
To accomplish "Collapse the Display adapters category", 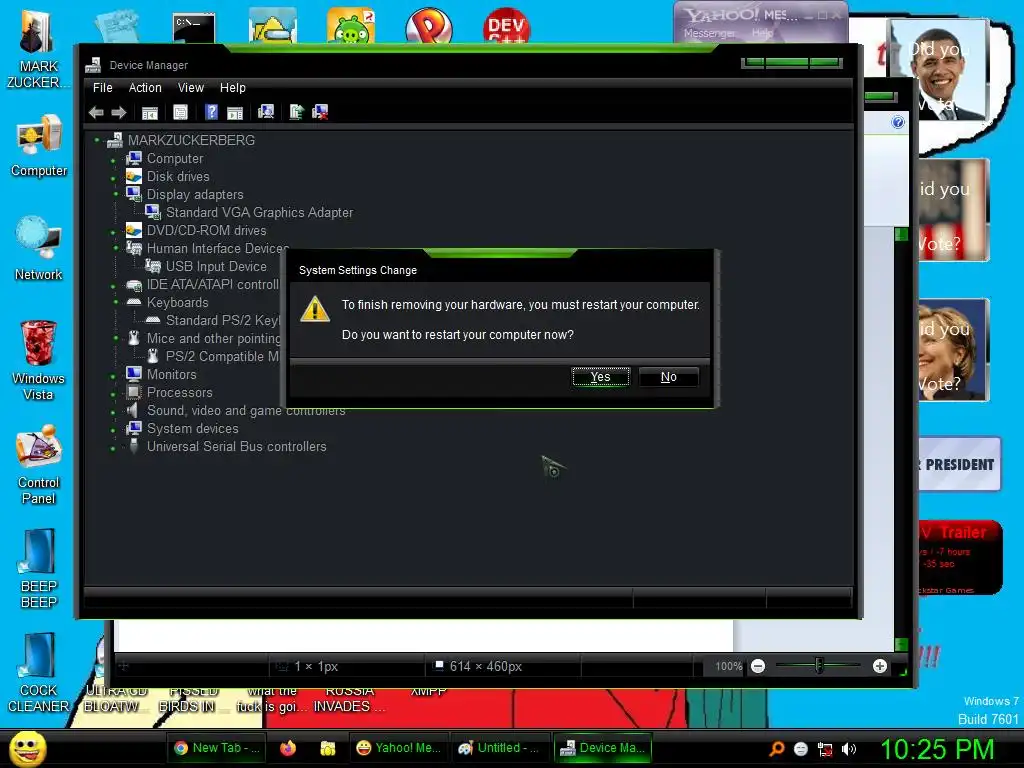I will tap(116, 193).
